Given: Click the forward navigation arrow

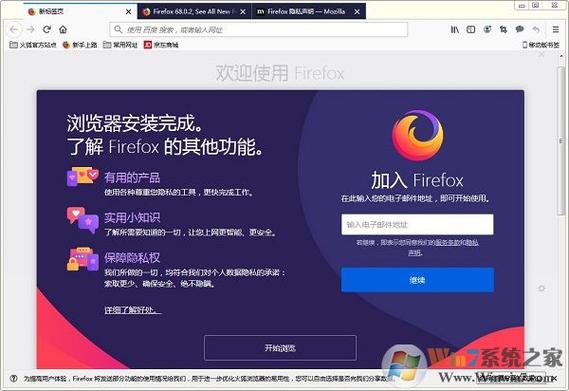Looking at the screenshot, I should click(x=30, y=29).
